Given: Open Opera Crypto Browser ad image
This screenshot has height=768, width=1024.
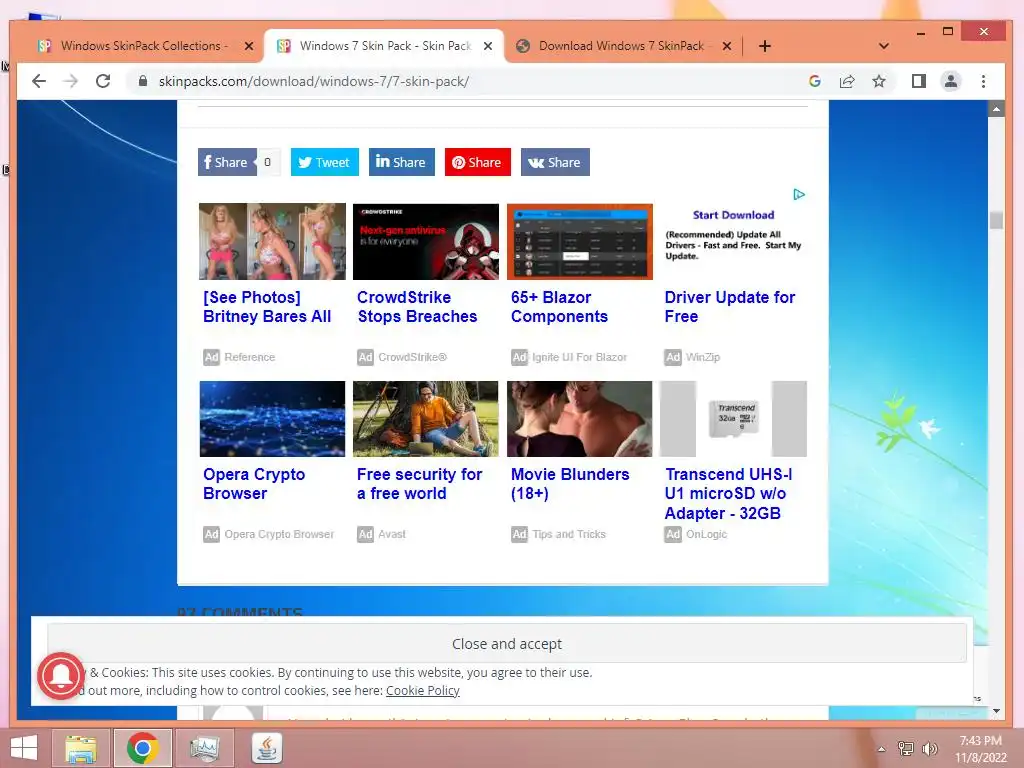Looking at the screenshot, I should (272, 419).
